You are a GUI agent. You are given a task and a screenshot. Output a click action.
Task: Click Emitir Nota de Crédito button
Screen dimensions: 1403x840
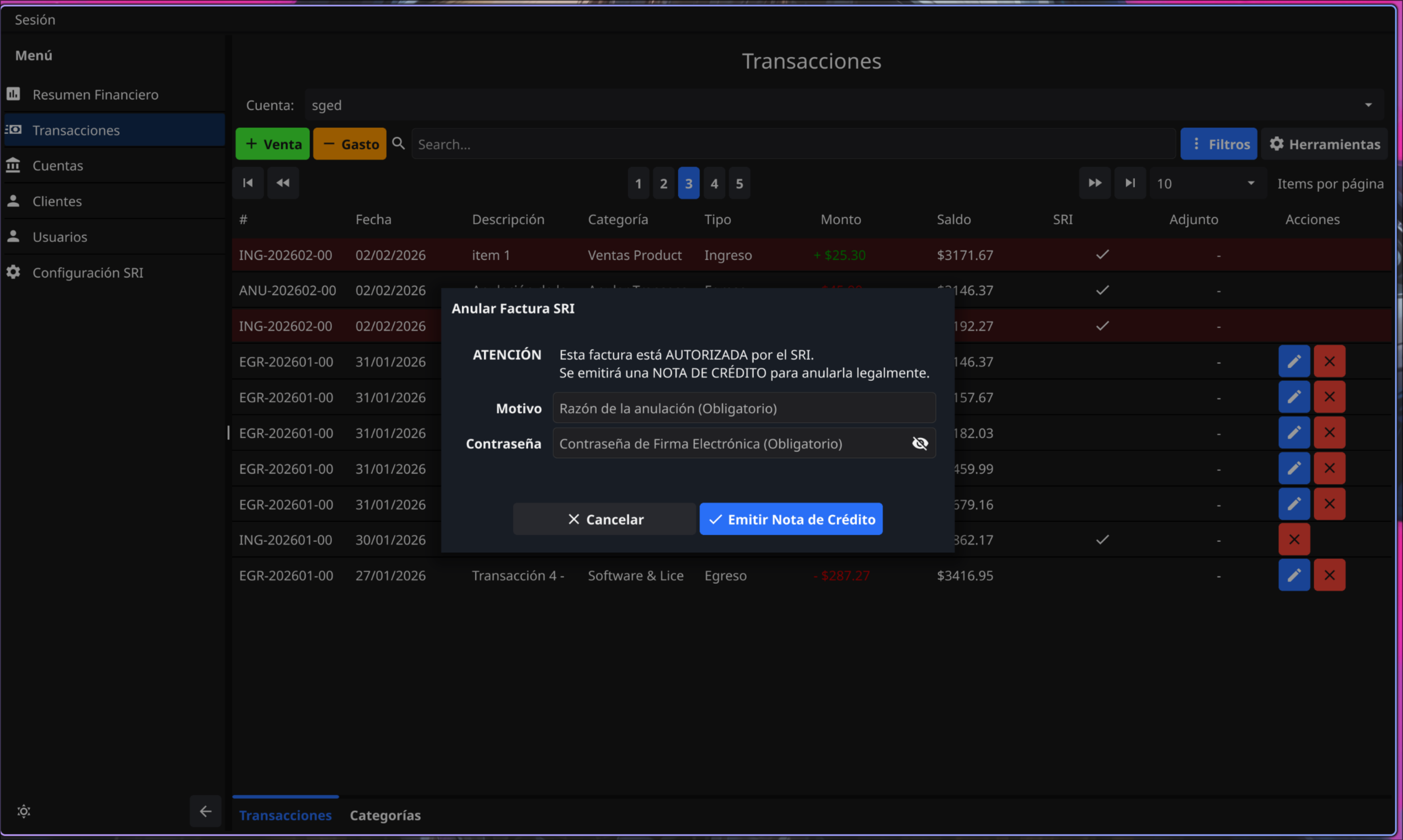coord(790,519)
